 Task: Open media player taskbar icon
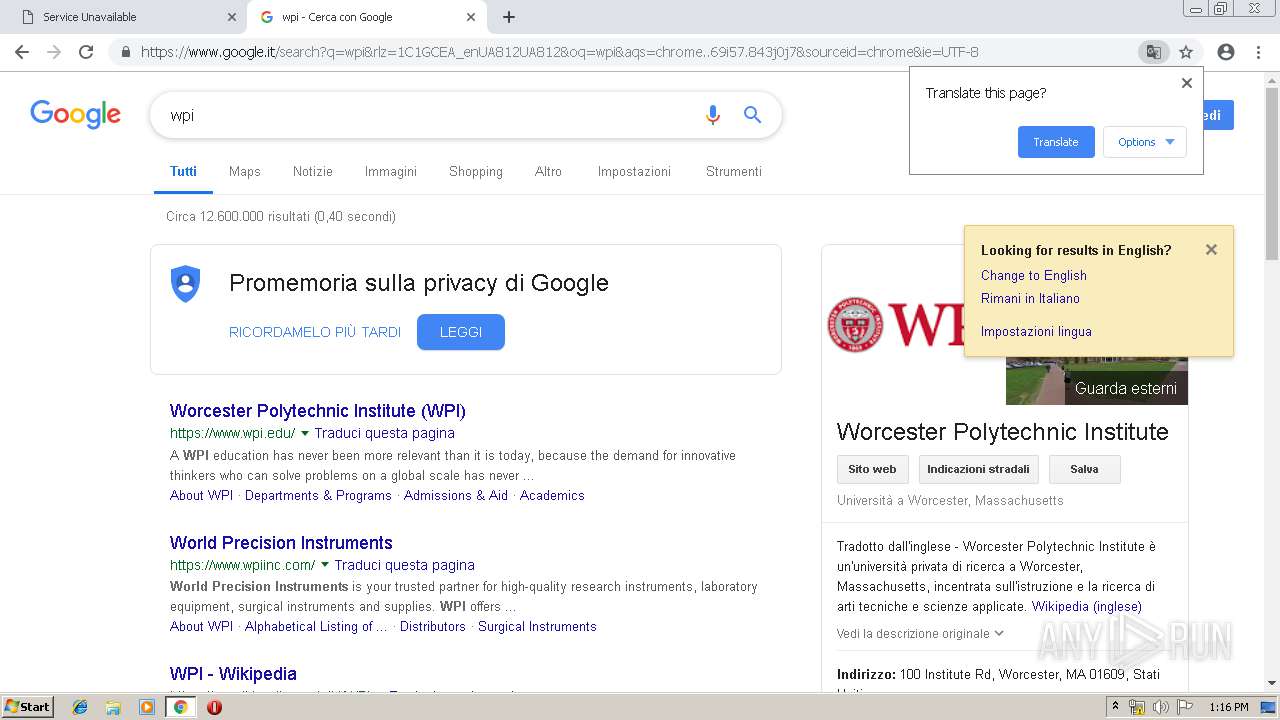[x=147, y=707]
